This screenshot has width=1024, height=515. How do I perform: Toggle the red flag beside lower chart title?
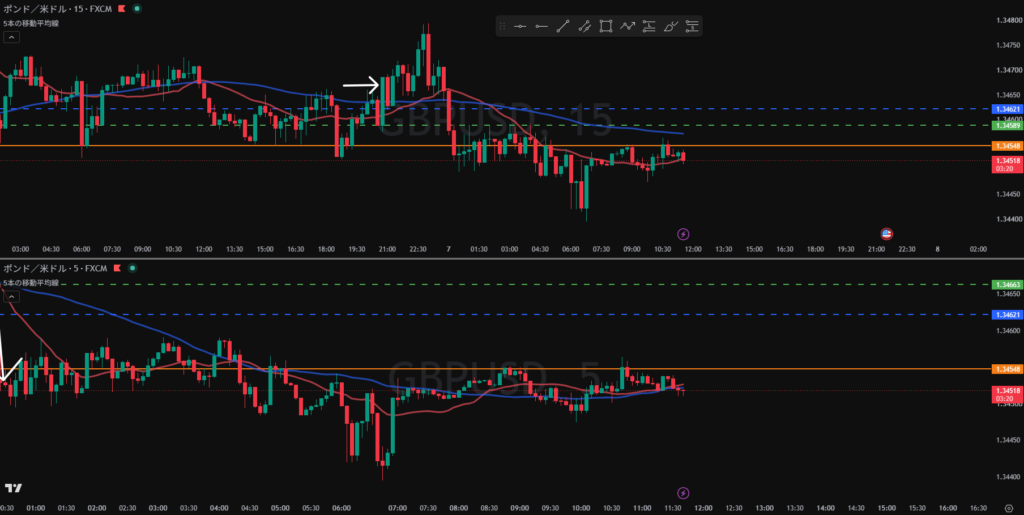tap(118, 268)
